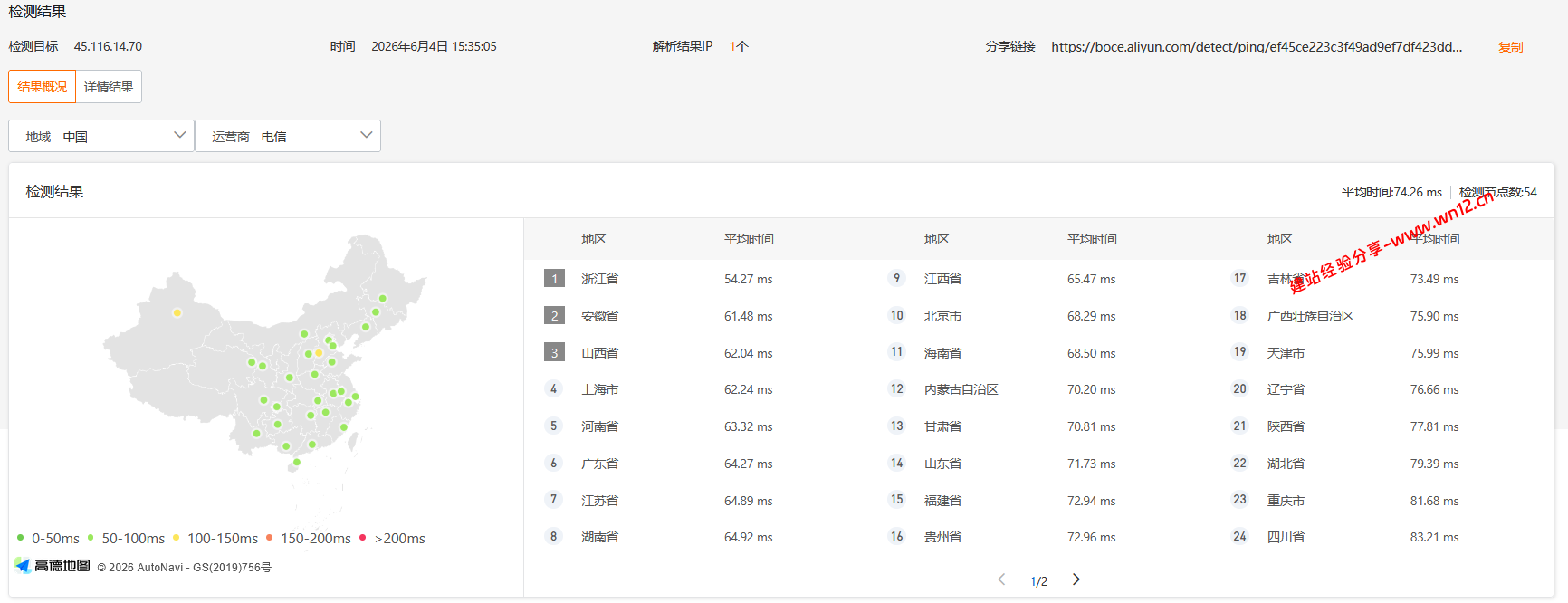Click the 0-50ms green legend dot
Viewport: 1568px width, 603px height.
(x=20, y=537)
